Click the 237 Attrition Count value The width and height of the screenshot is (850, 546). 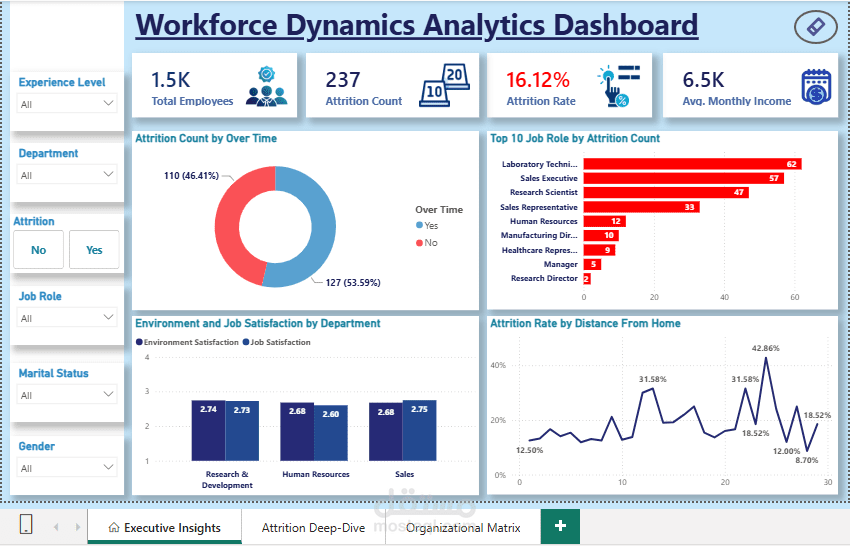coord(343,80)
